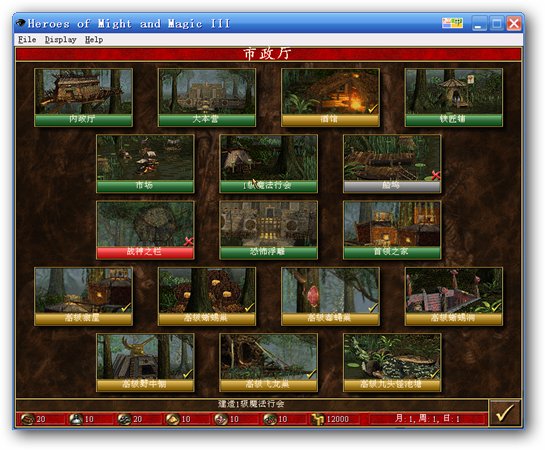Select the 酒馆 tavern building card
The width and height of the screenshot is (545, 450).
[330, 98]
